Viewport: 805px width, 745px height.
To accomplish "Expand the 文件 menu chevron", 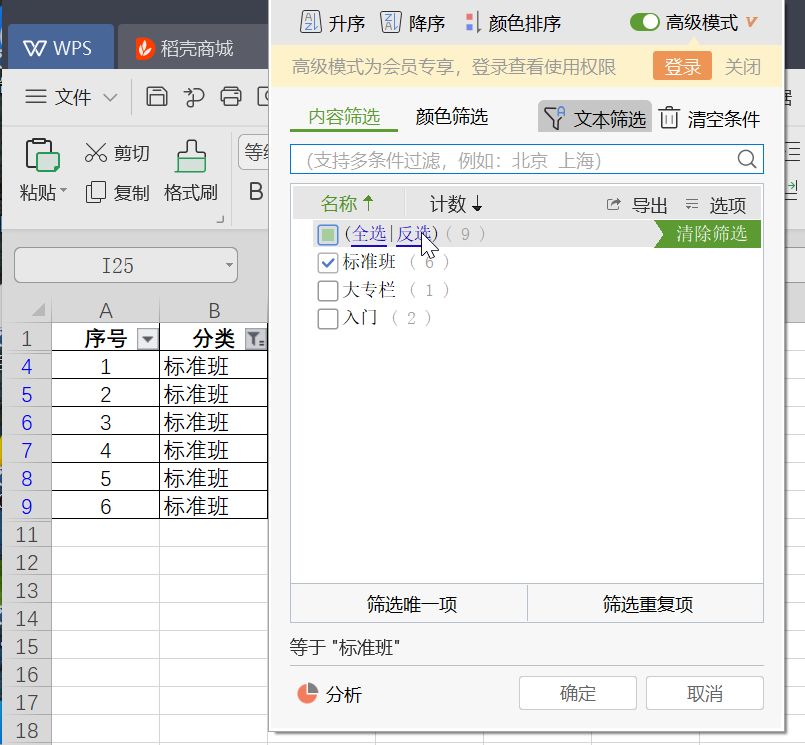I will pyautogui.click(x=110, y=97).
